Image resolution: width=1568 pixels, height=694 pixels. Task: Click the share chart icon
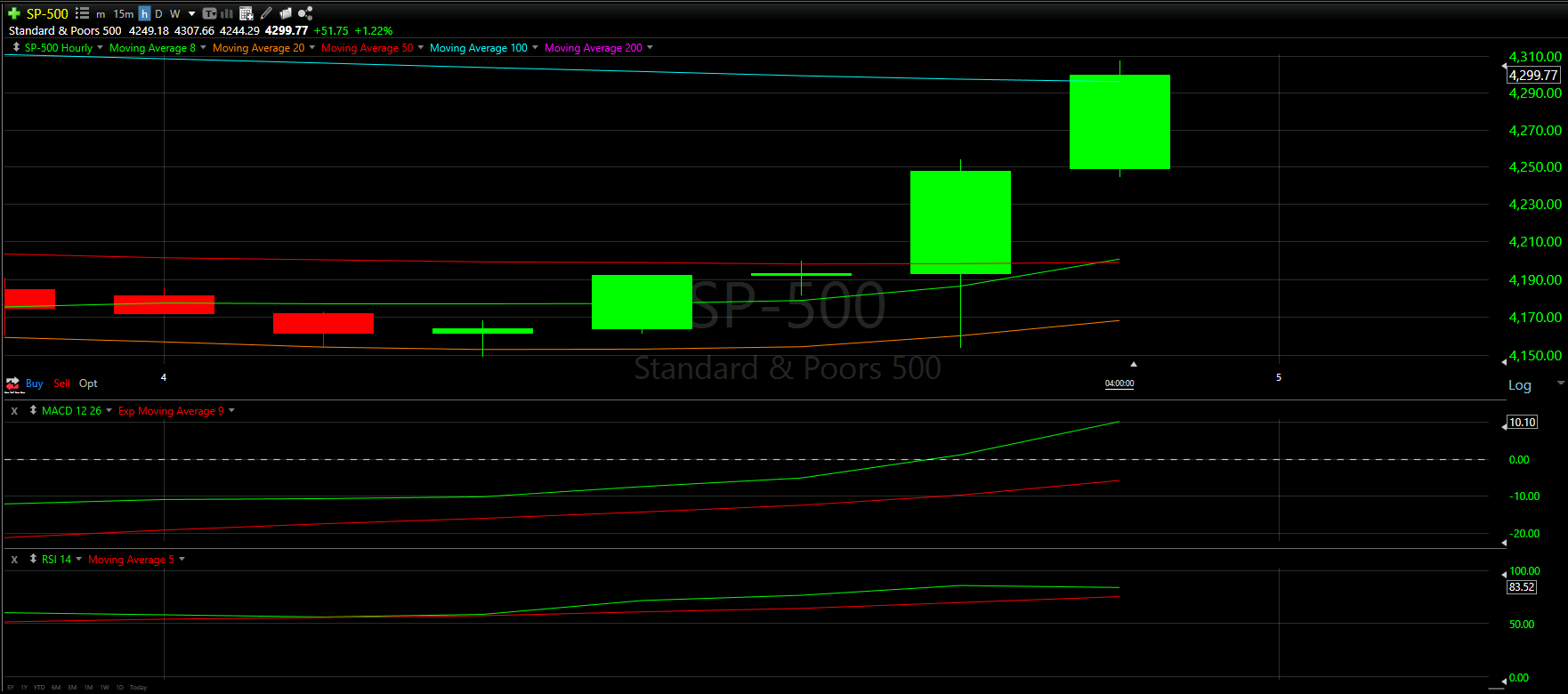(305, 13)
